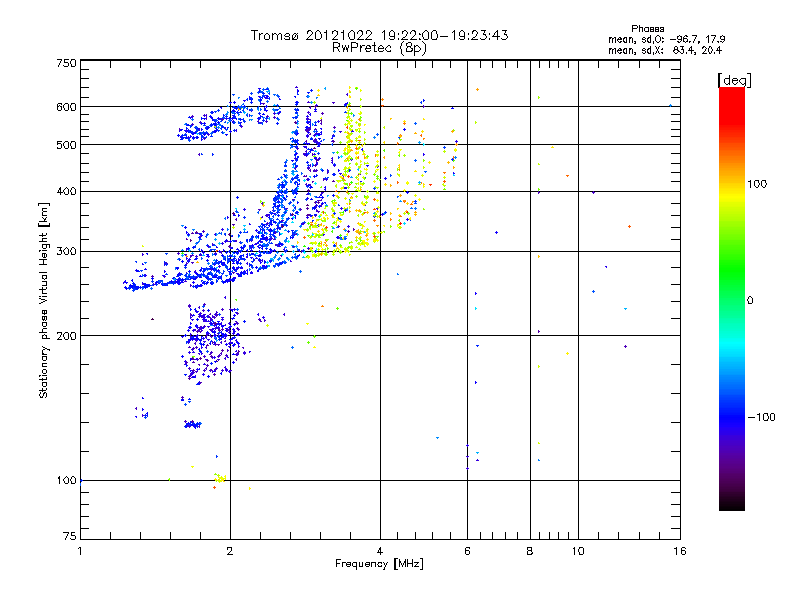
Task: Click the plot title 'Tromsø 20121022 19:22:00-19:23:43'
Action: click(379, 35)
